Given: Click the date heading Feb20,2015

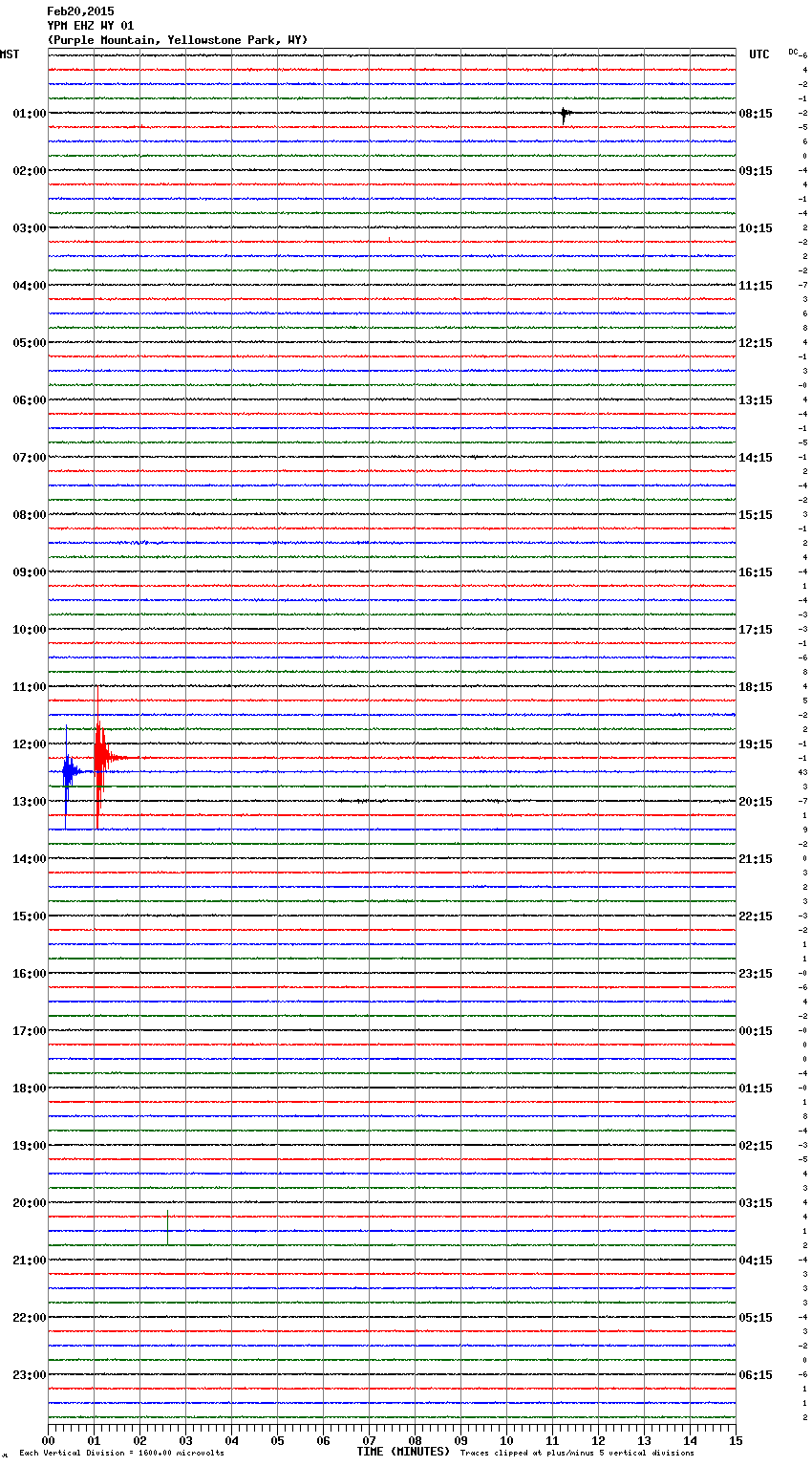Looking at the screenshot, I should 80,11.
